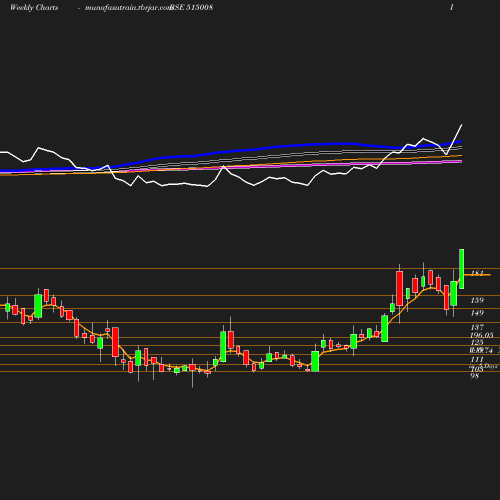Click the 137 price level label
500x500 pixels.
click(x=477, y=327)
